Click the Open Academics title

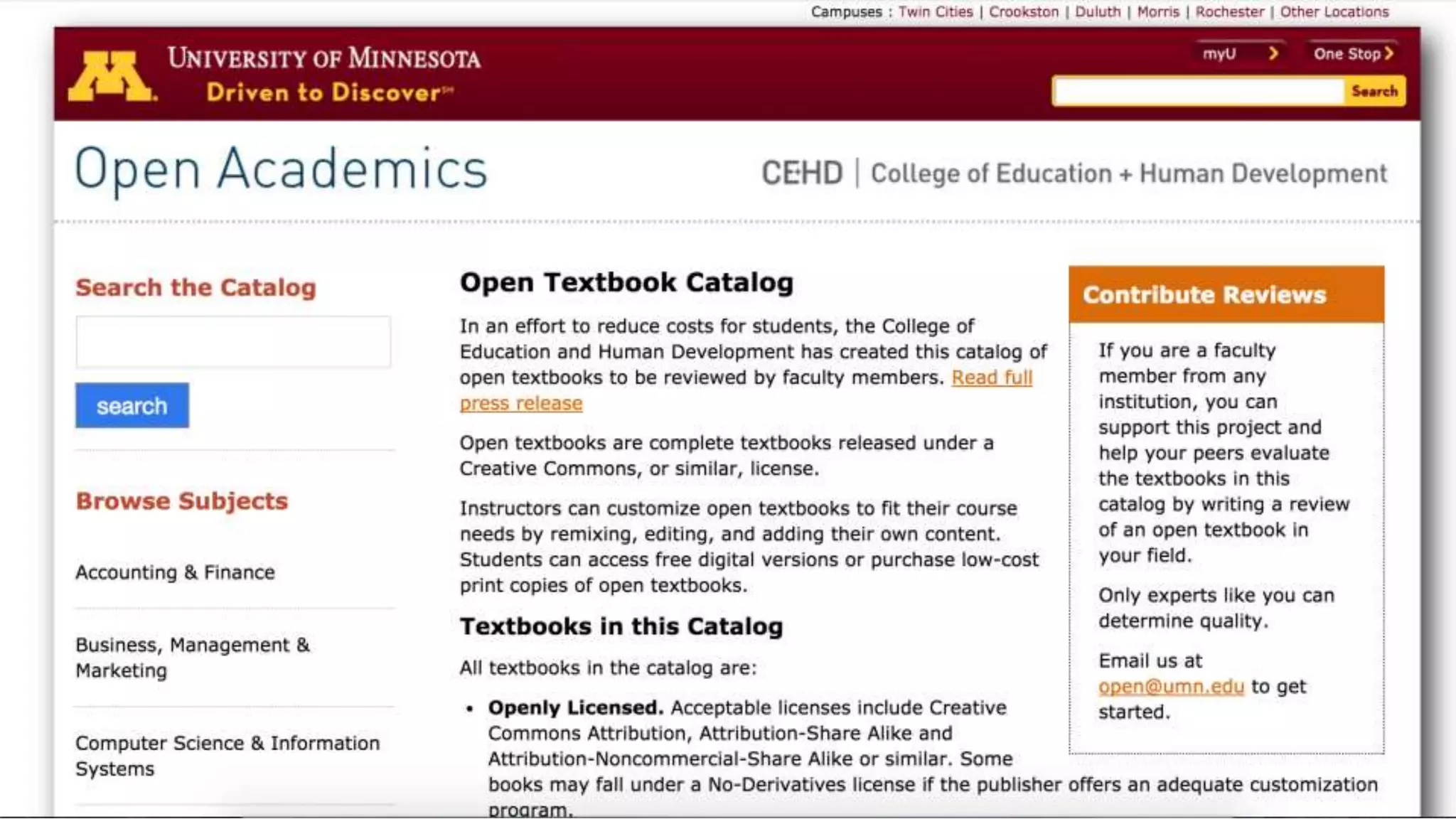(x=281, y=169)
